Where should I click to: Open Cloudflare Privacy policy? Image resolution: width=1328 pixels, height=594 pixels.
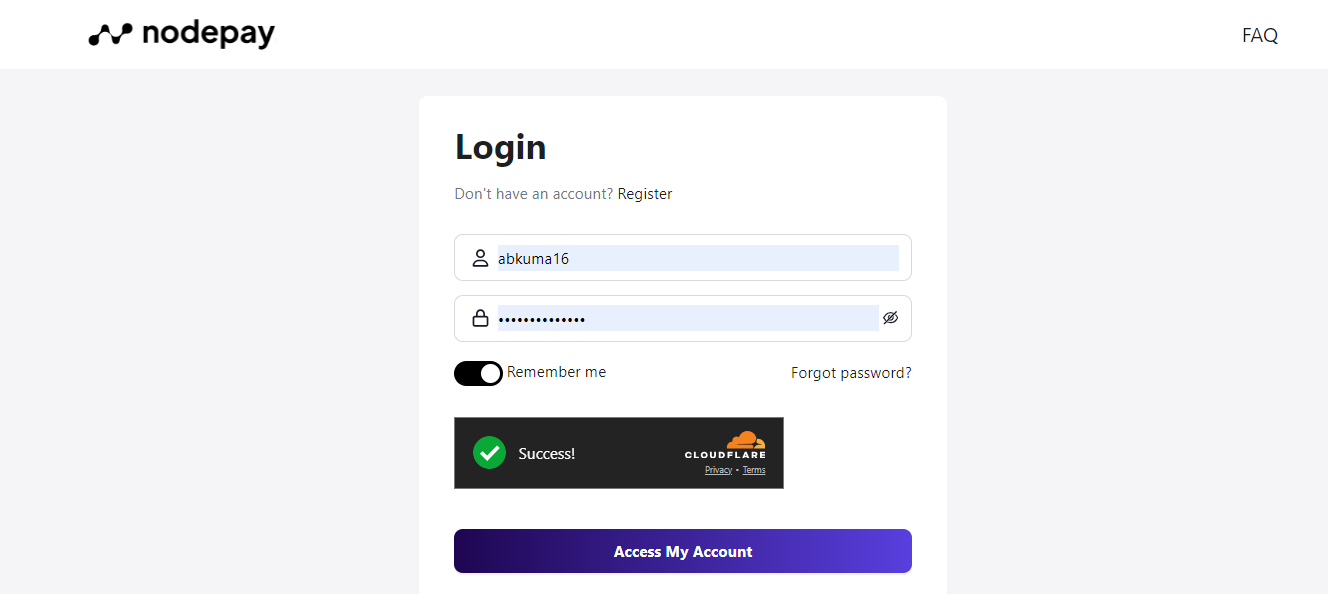pos(718,470)
